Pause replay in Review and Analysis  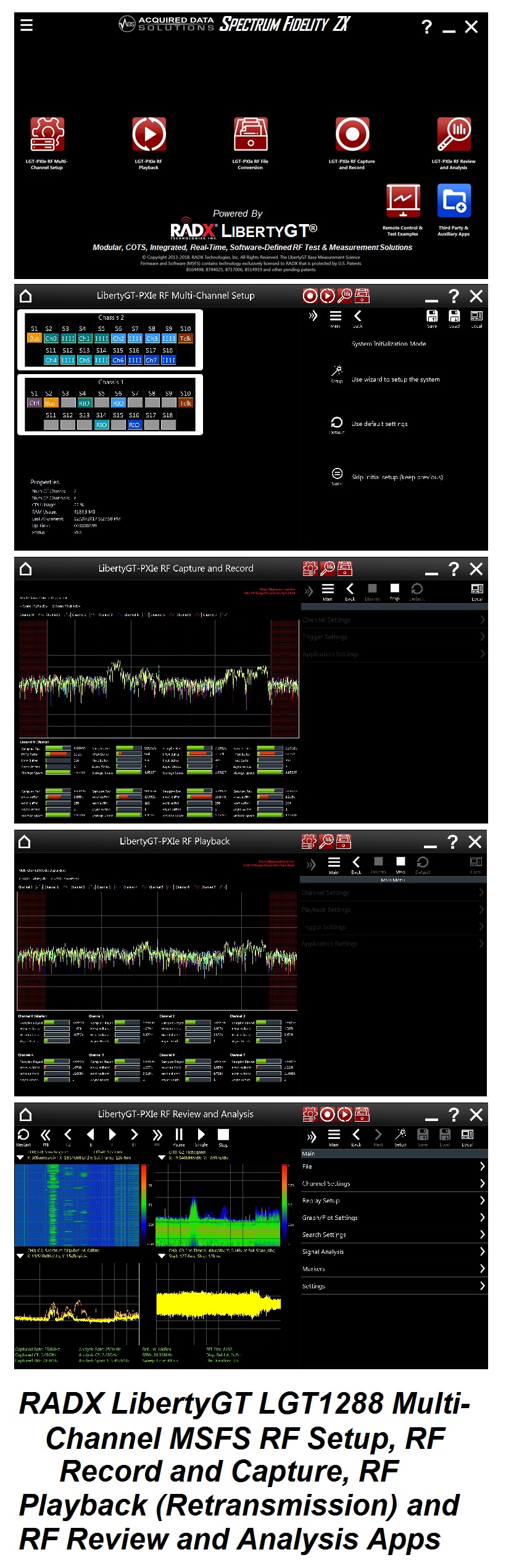pos(179,1137)
